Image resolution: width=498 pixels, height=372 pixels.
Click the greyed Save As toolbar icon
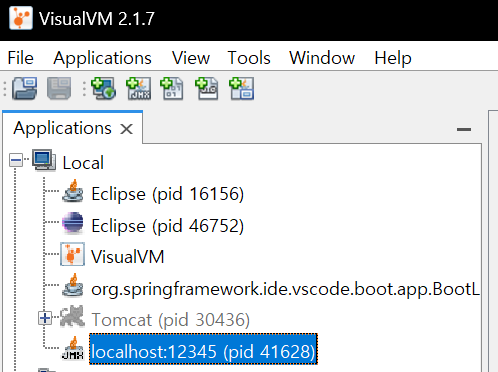59,88
